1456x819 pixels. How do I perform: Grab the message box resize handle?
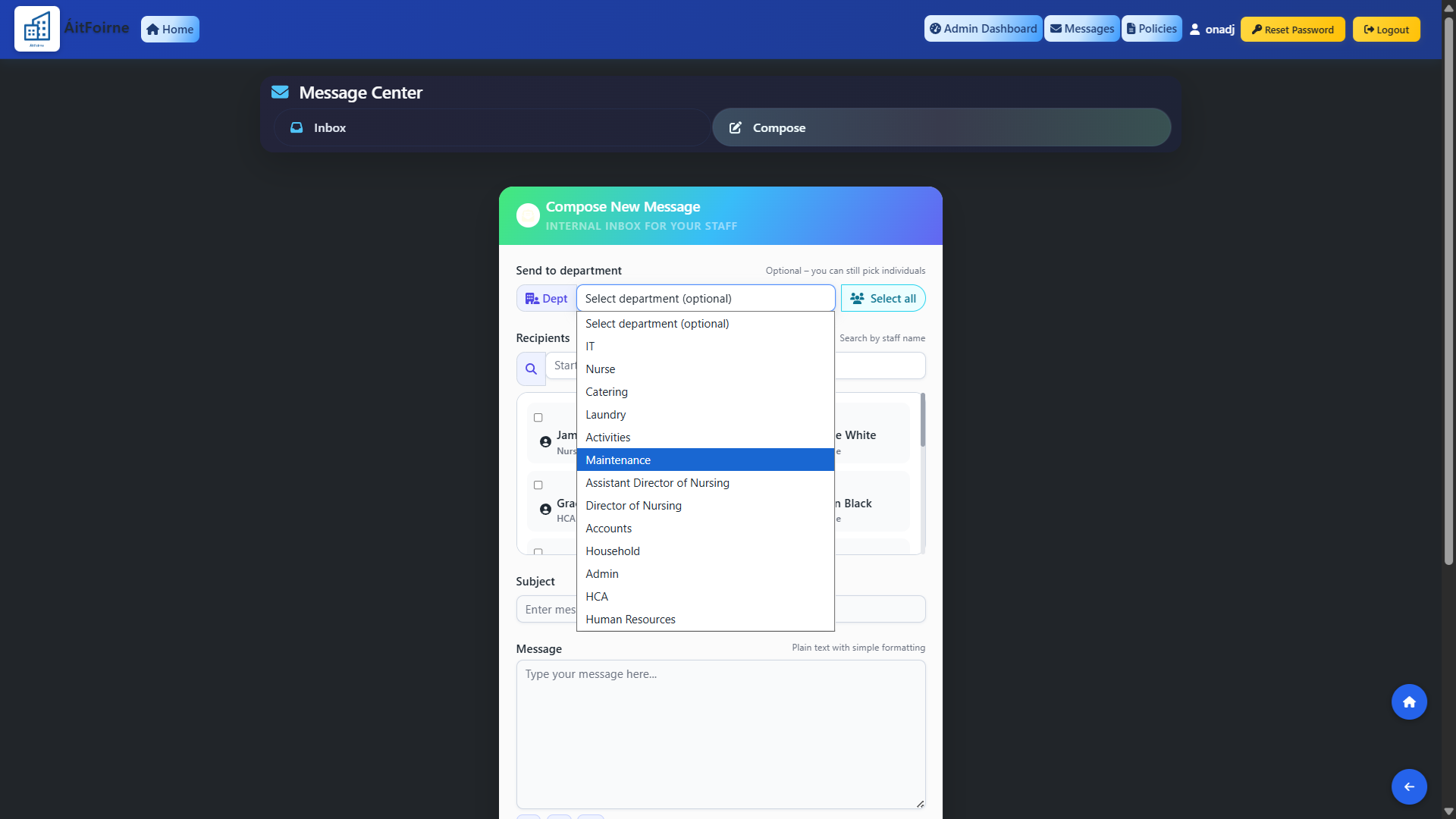(x=920, y=803)
